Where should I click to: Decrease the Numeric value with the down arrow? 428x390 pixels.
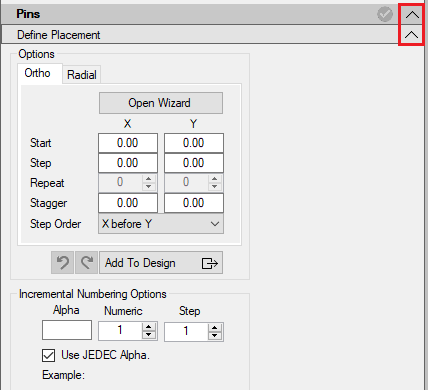pyautogui.click(x=149, y=335)
